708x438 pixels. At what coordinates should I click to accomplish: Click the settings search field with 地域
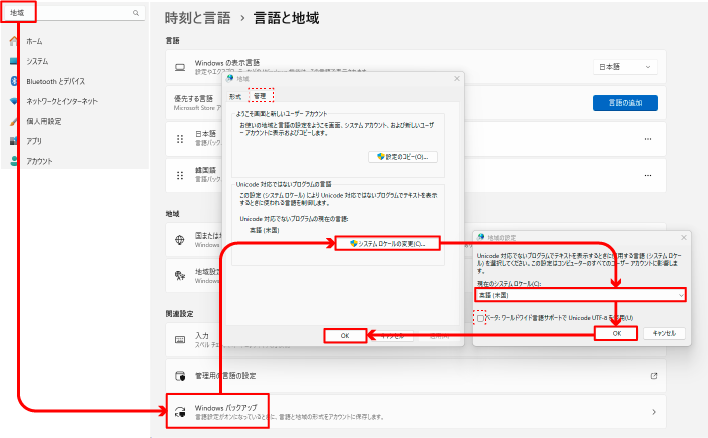70,13
